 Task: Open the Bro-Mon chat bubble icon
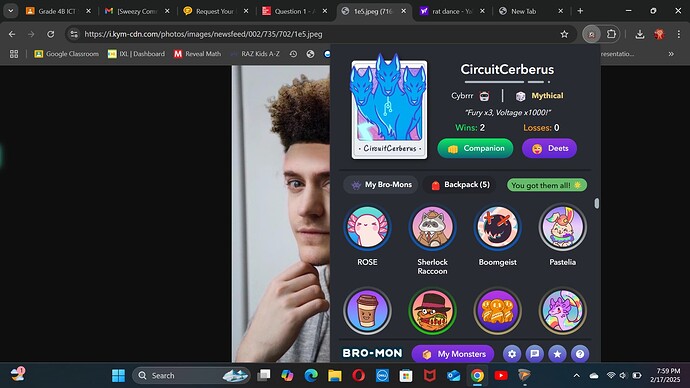point(535,354)
